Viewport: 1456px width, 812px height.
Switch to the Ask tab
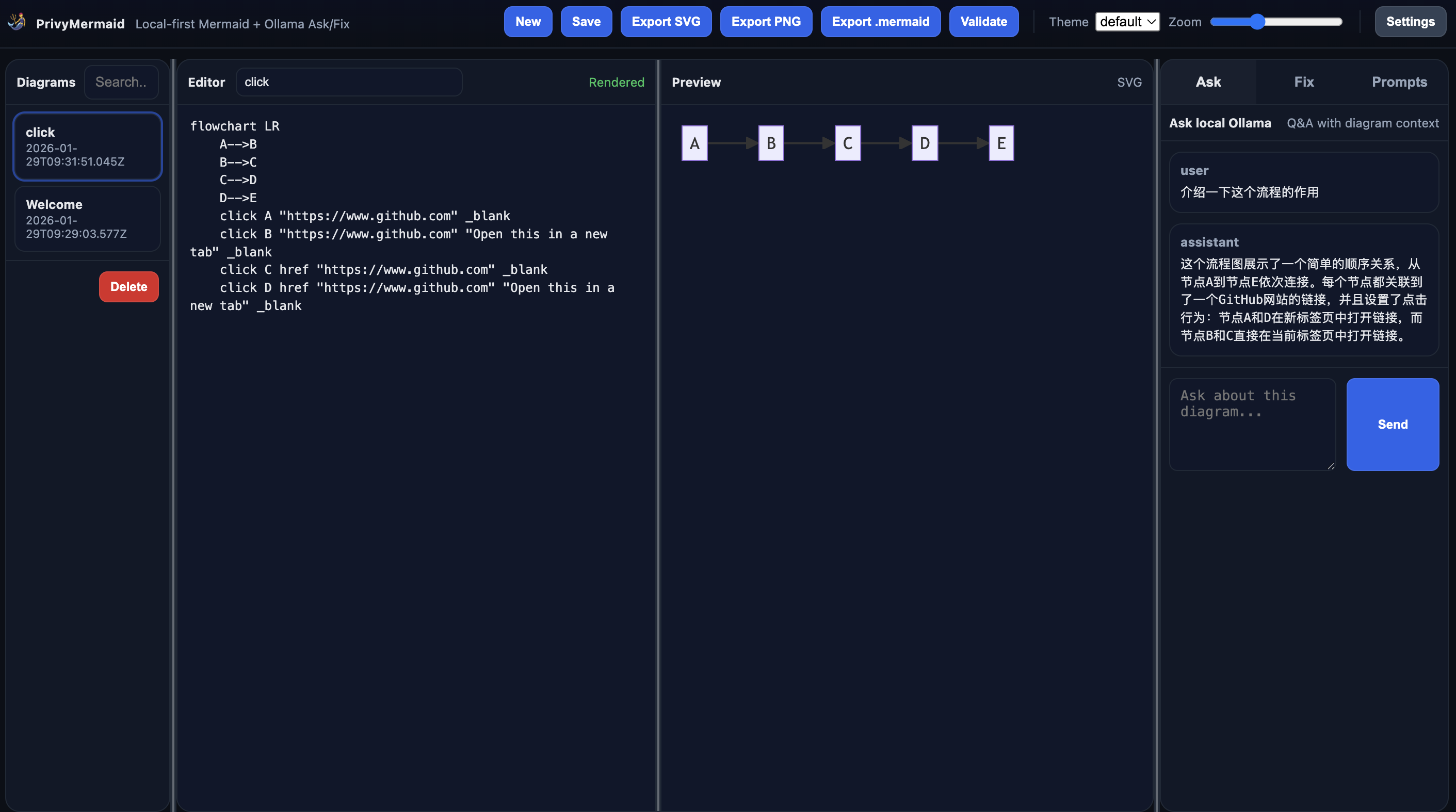[x=1207, y=82]
